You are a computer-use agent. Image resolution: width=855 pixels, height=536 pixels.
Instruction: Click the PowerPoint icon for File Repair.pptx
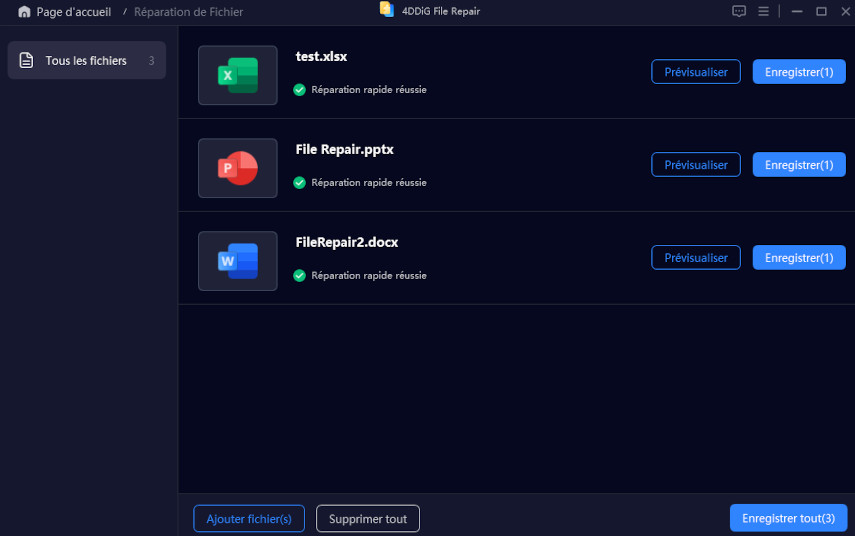click(238, 168)
